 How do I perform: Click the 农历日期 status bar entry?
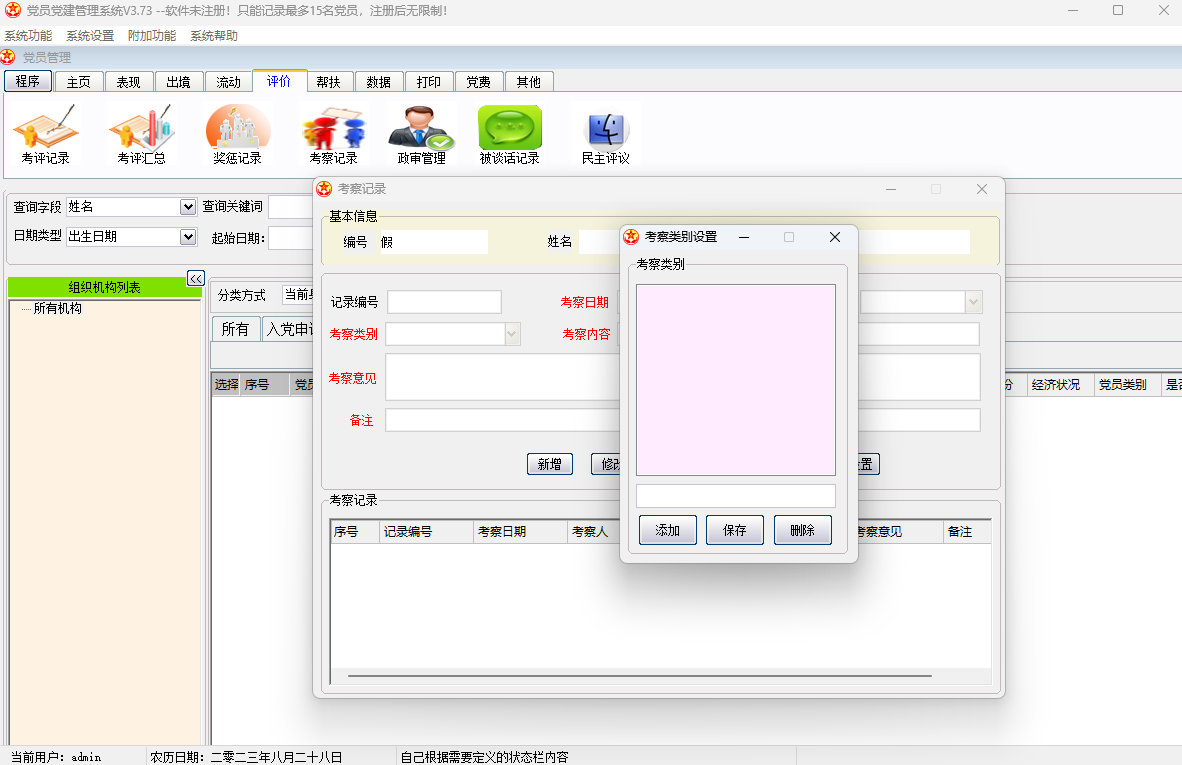246,757
